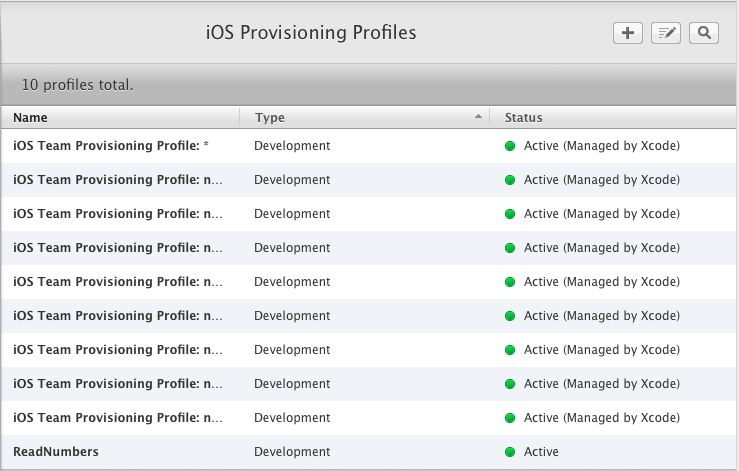Sort the list by the Name column header
739x471 pixels.
(x=30, y=117)
